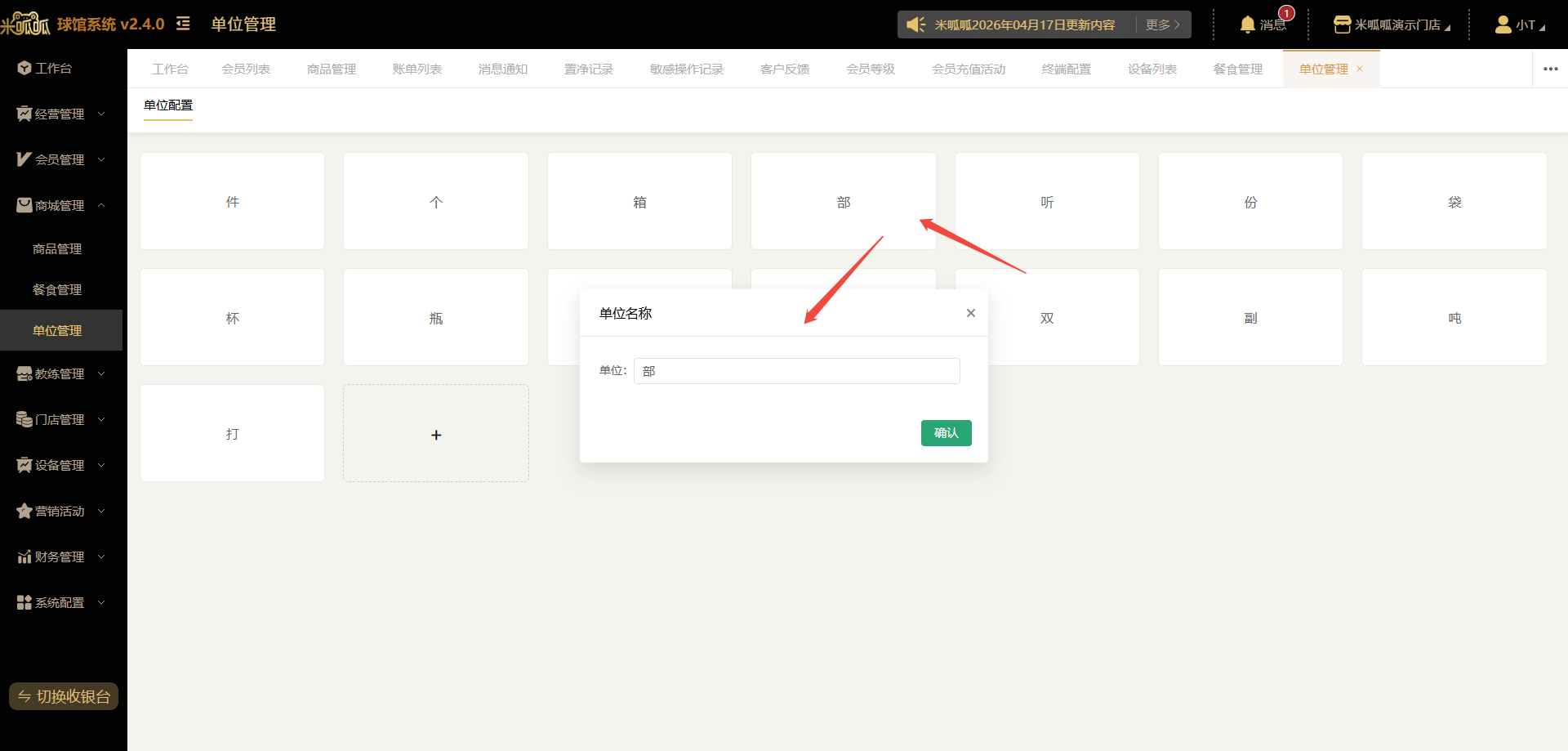Open the 餐食管理 sidebar submenu item
Screen dimensions: 1568x751
[57, 289]
